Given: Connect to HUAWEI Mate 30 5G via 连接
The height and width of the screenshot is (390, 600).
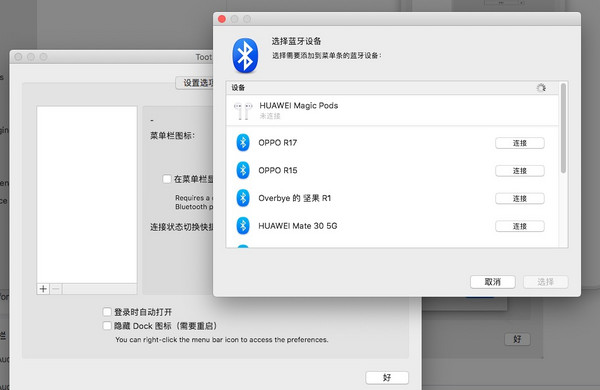Looking at the screenshot, I should coord(520,226).
